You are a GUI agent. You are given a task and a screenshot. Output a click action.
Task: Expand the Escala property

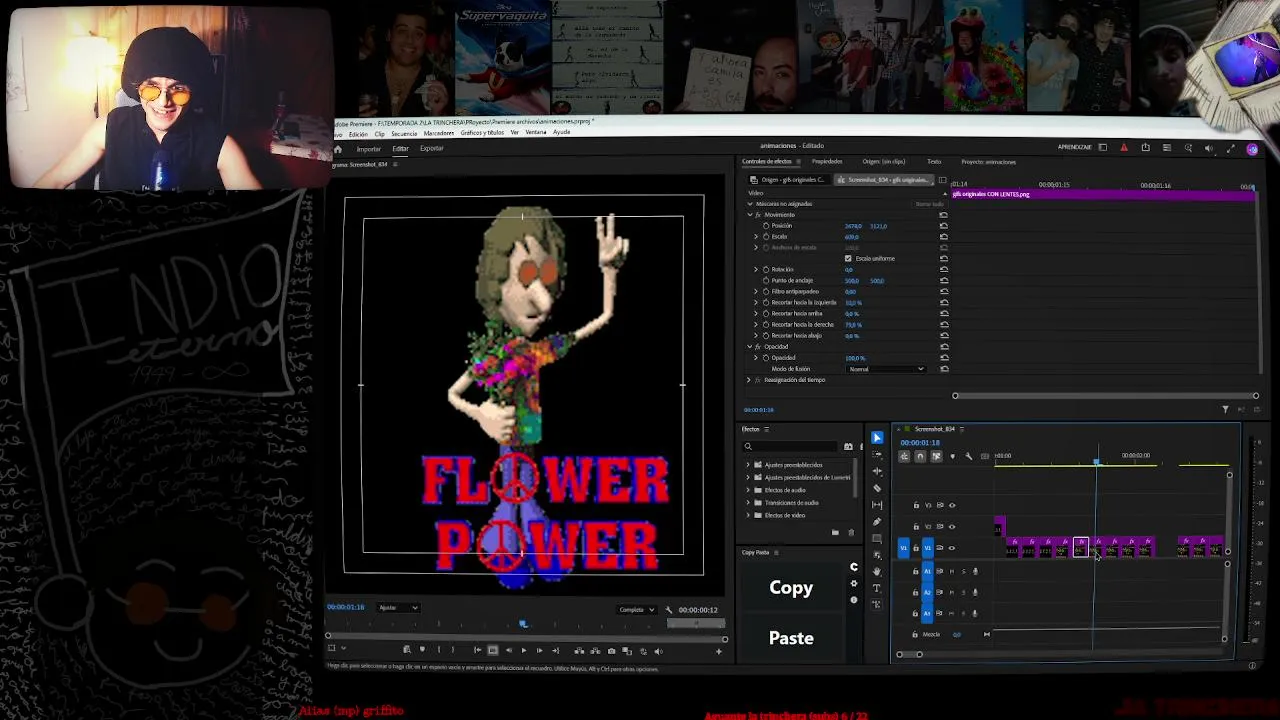tap(756, 237)
